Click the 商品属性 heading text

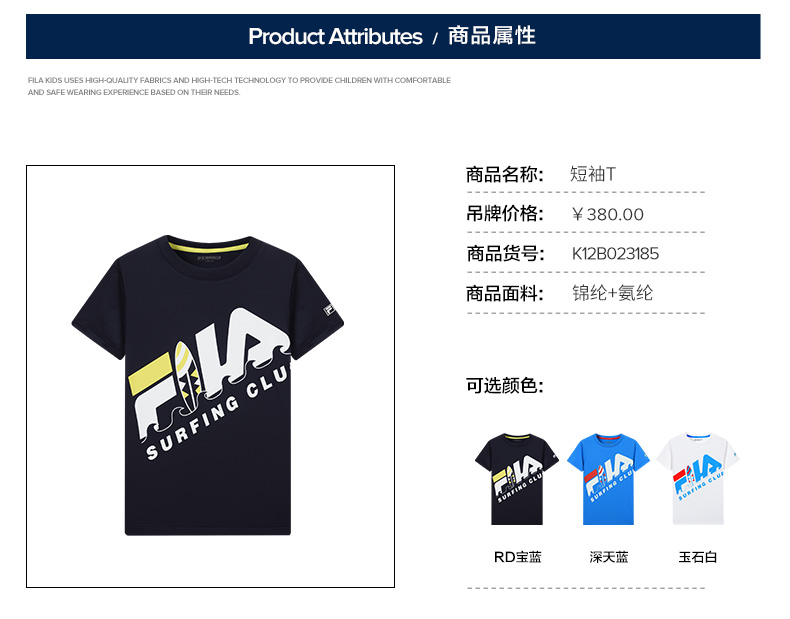click(x=492, y=36)
